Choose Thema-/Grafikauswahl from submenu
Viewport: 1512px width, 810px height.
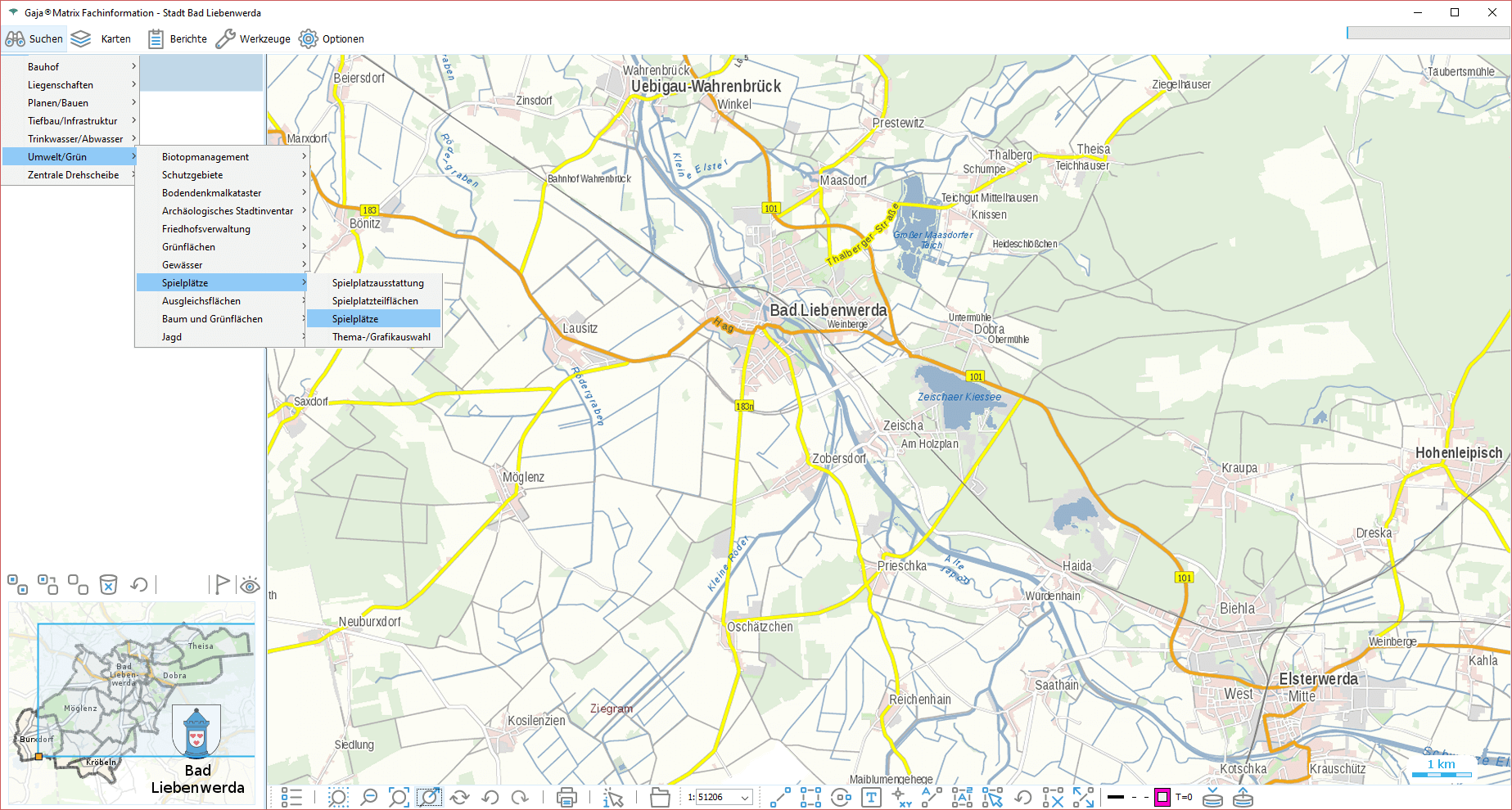[381, 337]
